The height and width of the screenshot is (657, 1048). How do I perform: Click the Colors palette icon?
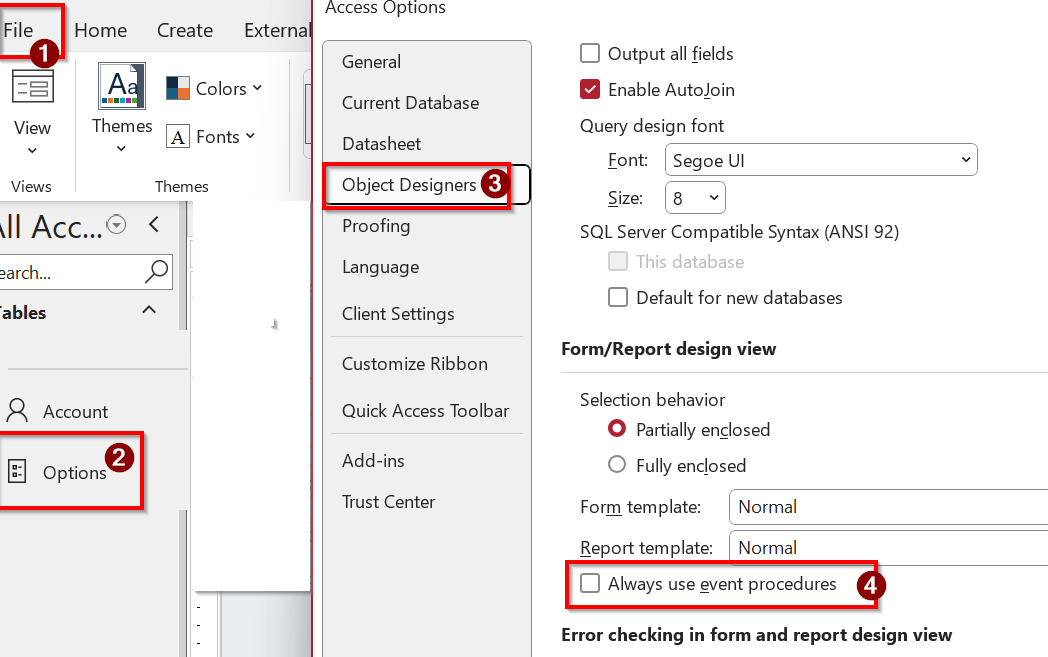[x=178, y=88]
